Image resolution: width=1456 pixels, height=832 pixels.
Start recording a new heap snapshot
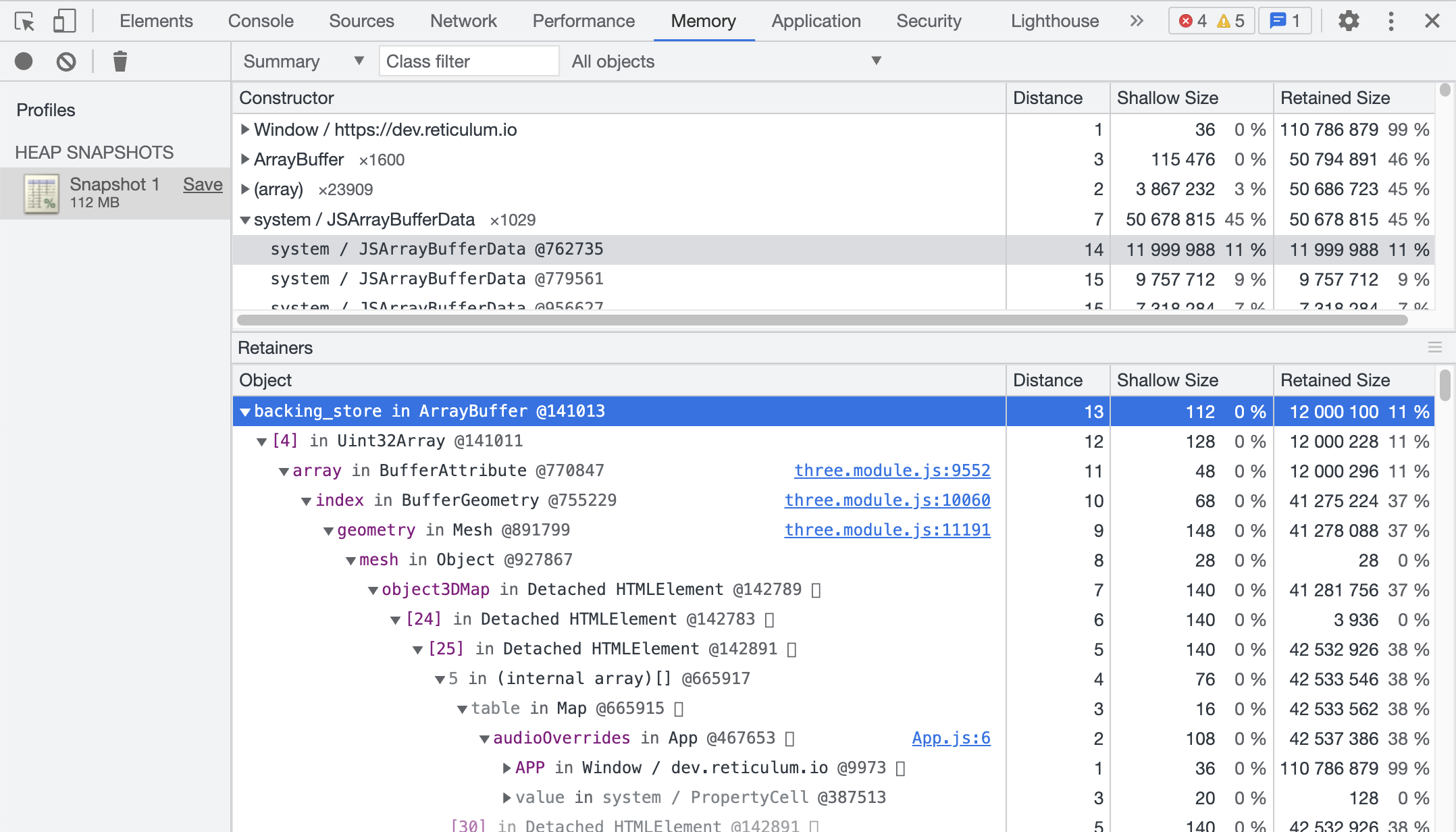(x=24, y=61)
